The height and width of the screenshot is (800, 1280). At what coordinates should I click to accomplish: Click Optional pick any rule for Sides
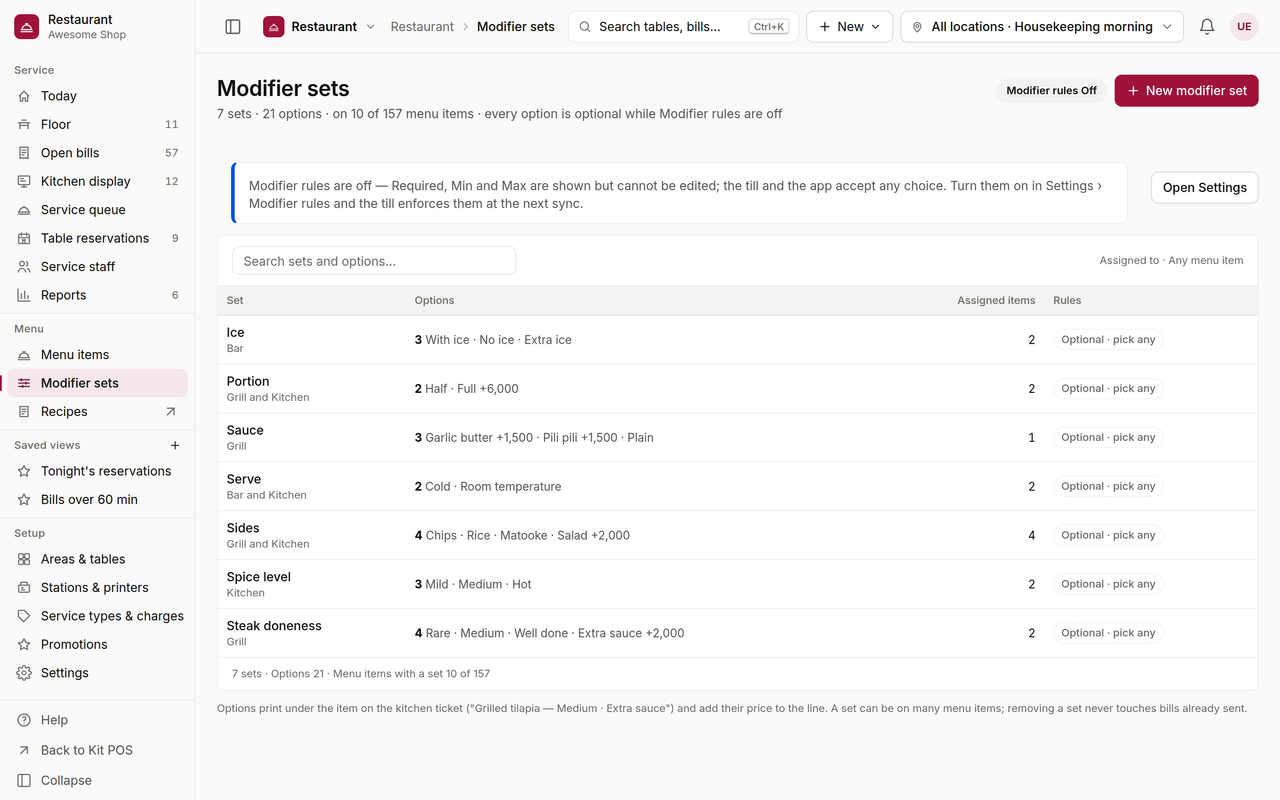pos(1108,535)
